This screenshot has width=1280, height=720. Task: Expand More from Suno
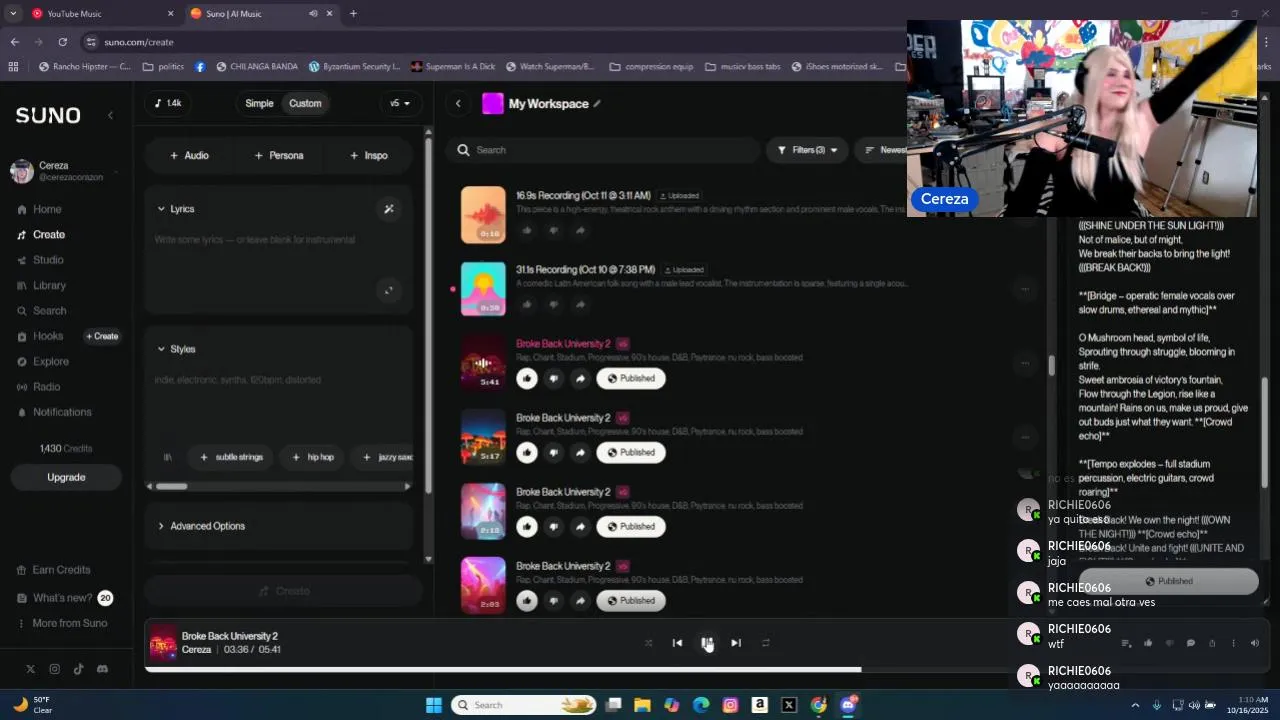[62, 623]
